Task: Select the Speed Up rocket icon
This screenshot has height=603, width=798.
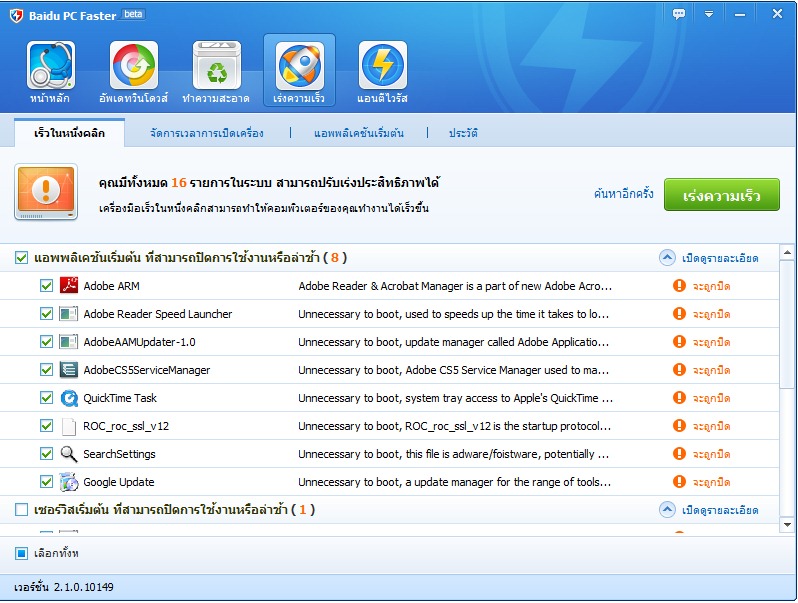Action: click(x=299, y=66)
